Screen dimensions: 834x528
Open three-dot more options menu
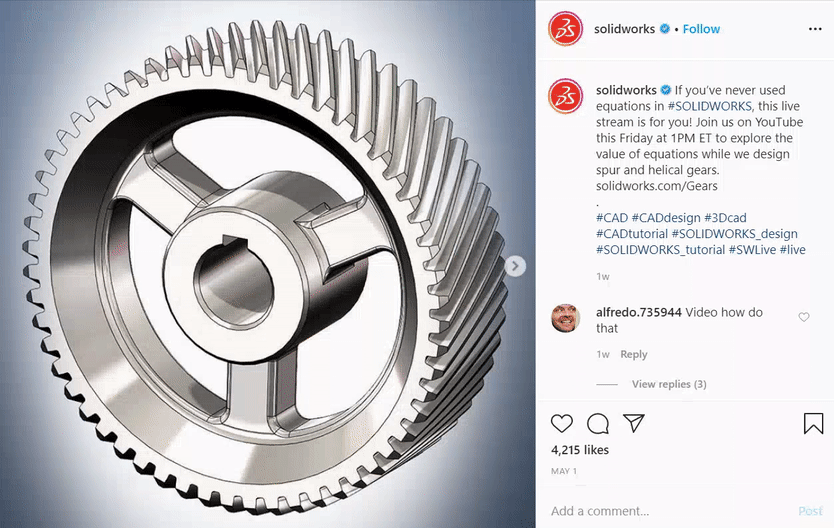815,29
